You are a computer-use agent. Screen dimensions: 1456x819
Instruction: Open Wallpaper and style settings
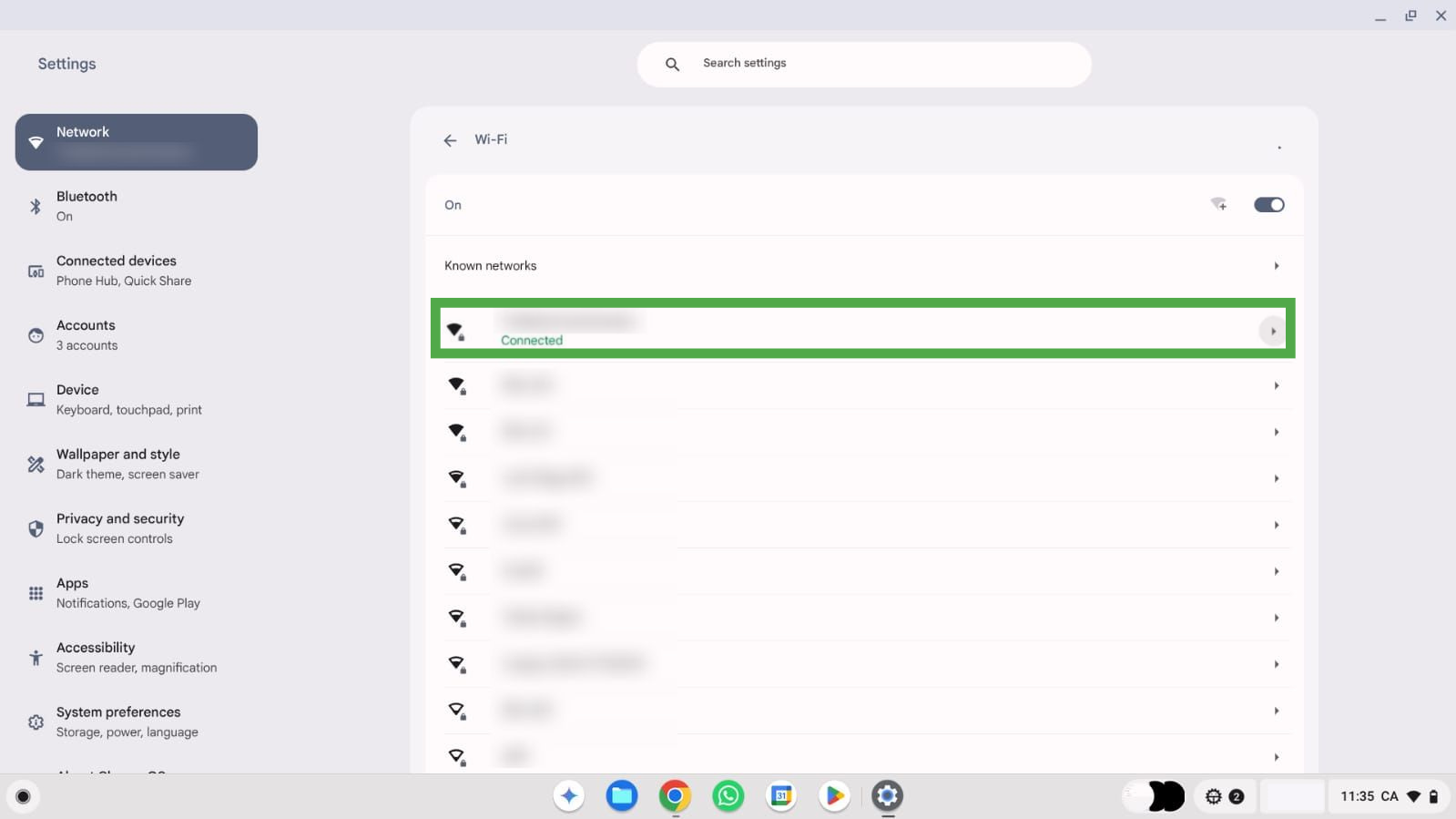click(137, 465)
